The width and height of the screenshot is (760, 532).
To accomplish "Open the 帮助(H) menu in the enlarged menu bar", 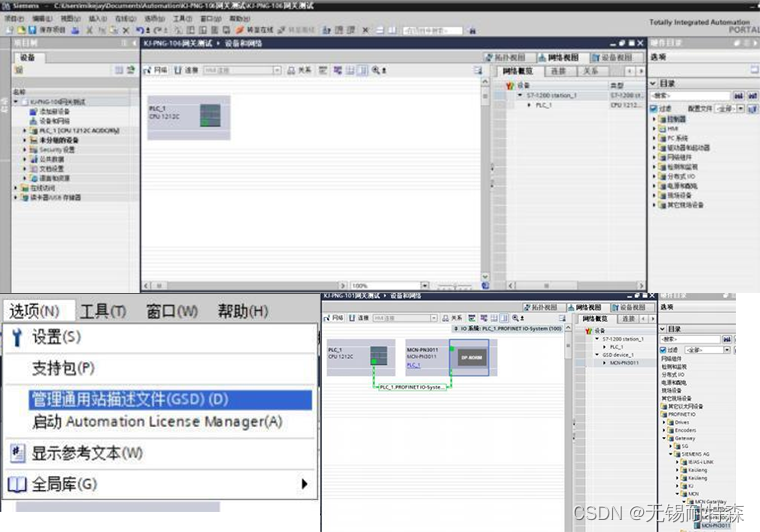I will click(243, 311).
